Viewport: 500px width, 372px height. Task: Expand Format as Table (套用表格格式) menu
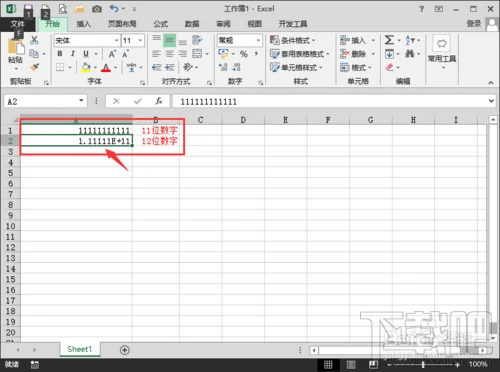coord(299,54)
